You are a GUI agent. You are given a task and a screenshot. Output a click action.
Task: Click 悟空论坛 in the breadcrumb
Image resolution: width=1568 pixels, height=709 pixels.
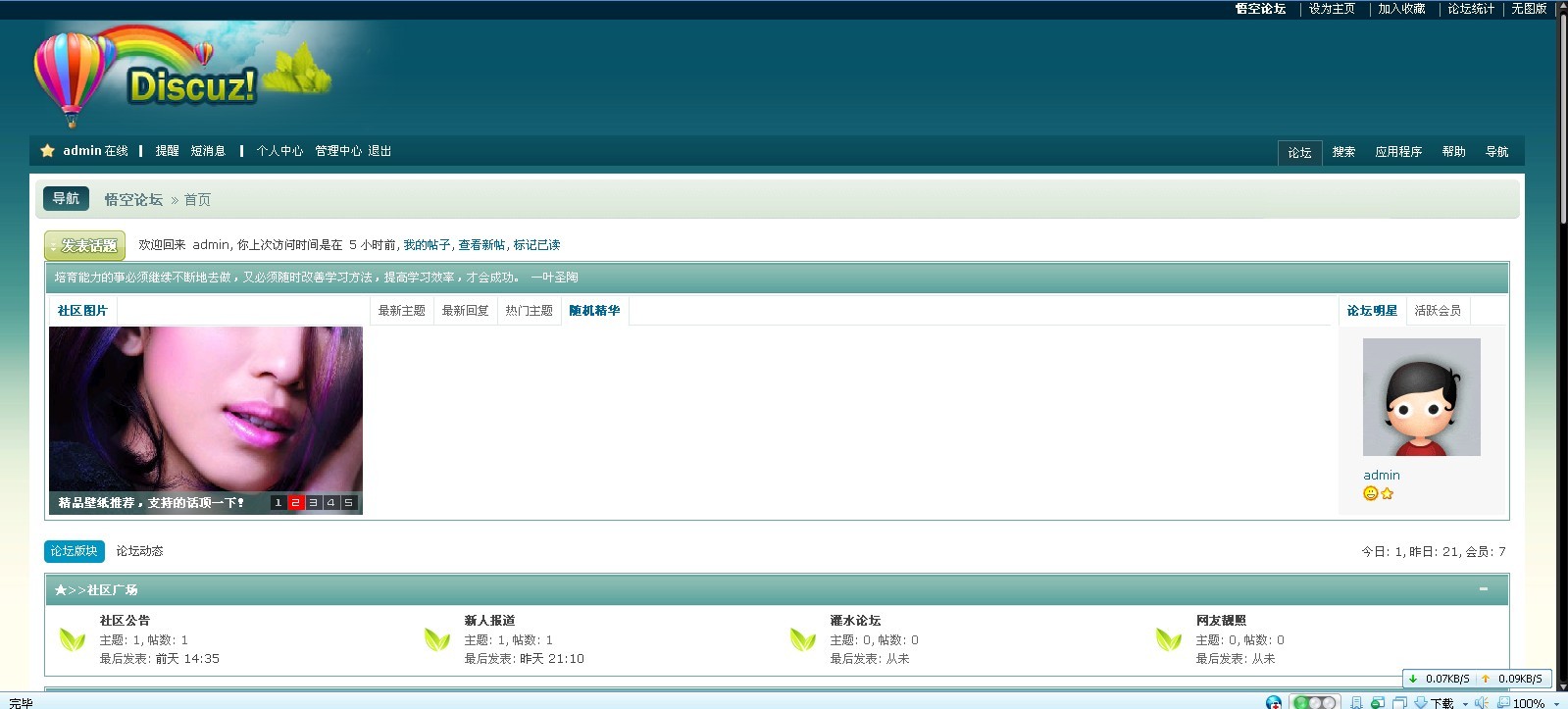coord(133,199)
